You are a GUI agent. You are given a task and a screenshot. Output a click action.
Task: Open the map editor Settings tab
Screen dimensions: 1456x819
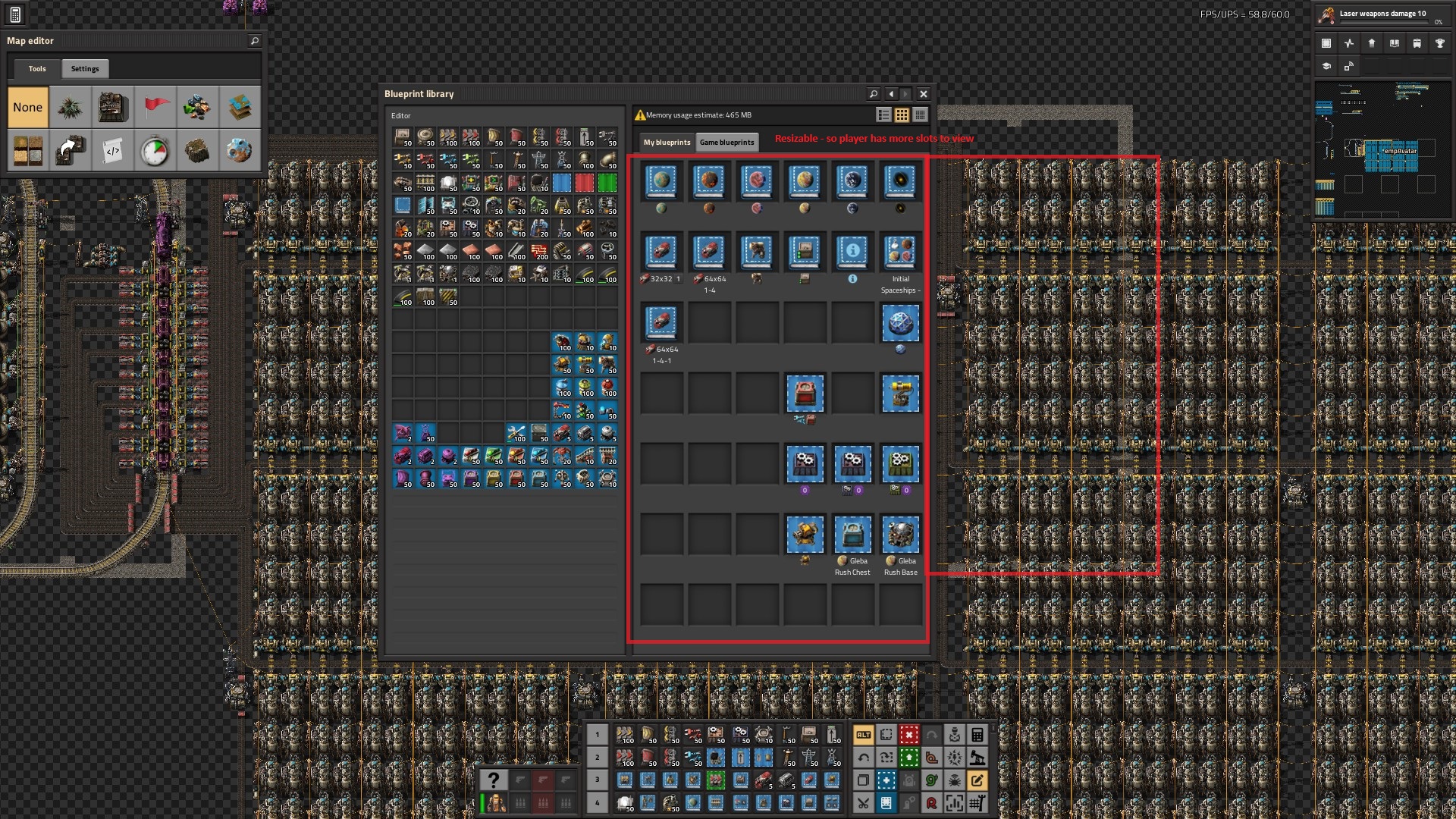pos(85,68)
